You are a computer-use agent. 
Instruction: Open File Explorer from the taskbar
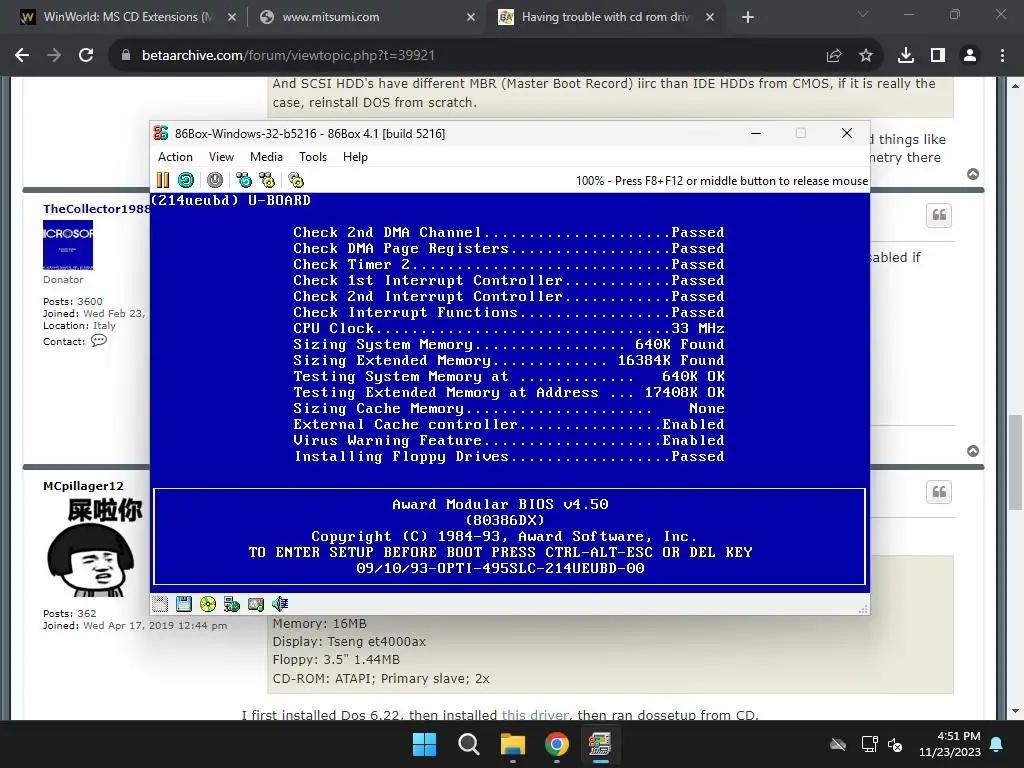(x=513, y=744)
